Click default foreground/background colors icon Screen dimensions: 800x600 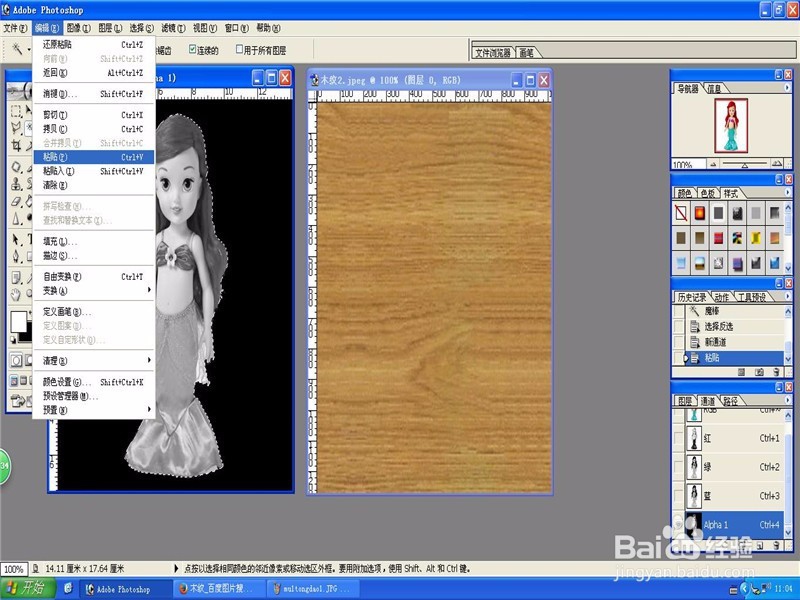13,340
